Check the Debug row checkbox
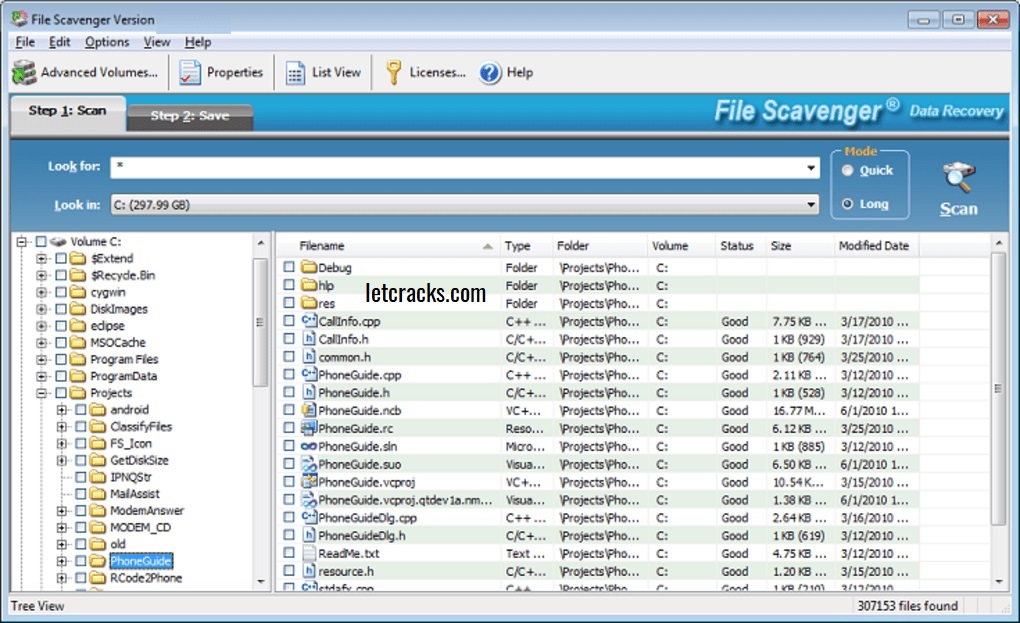The height and width of the screenshot is (623, 1020). (289, 267)
